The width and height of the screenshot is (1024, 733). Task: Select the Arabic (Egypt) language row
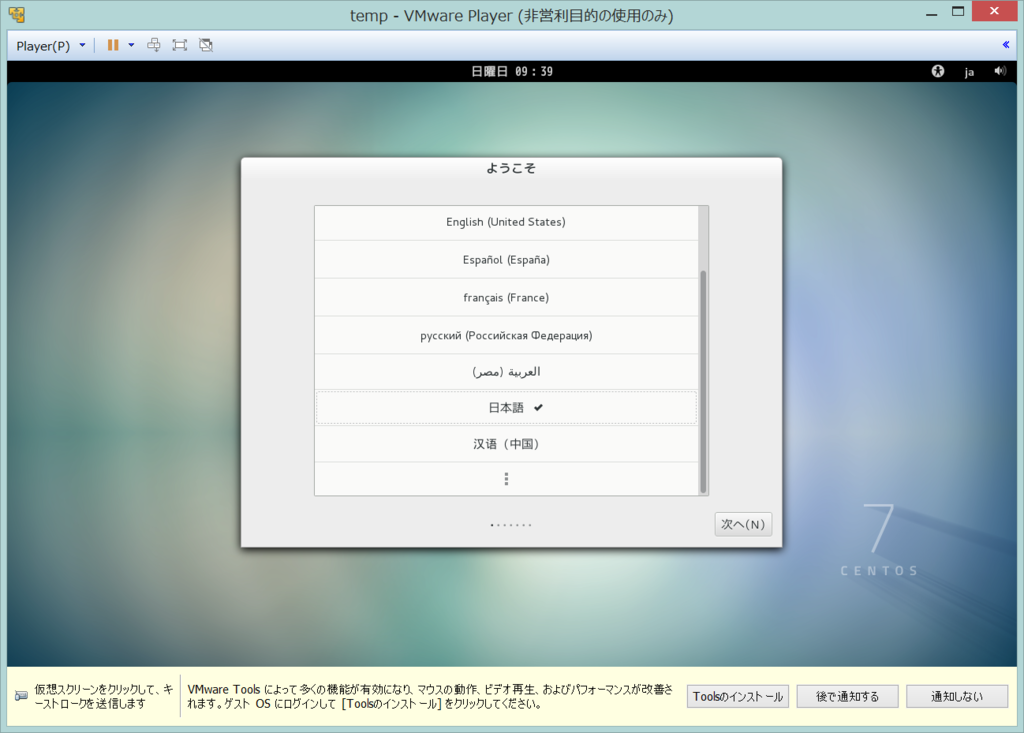pos(506,372)
